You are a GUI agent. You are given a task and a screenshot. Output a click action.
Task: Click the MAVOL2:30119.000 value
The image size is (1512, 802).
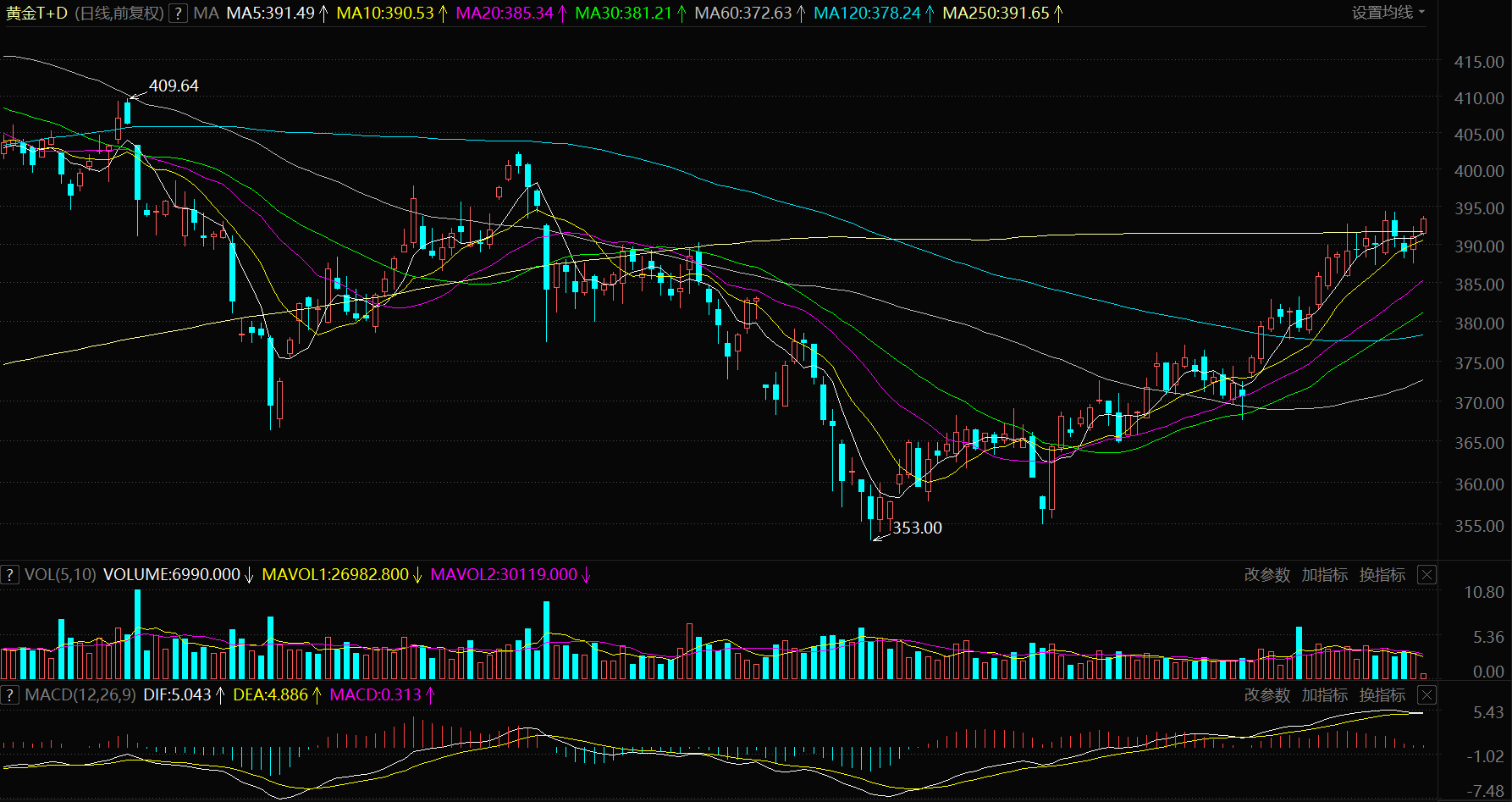[504, 575]
